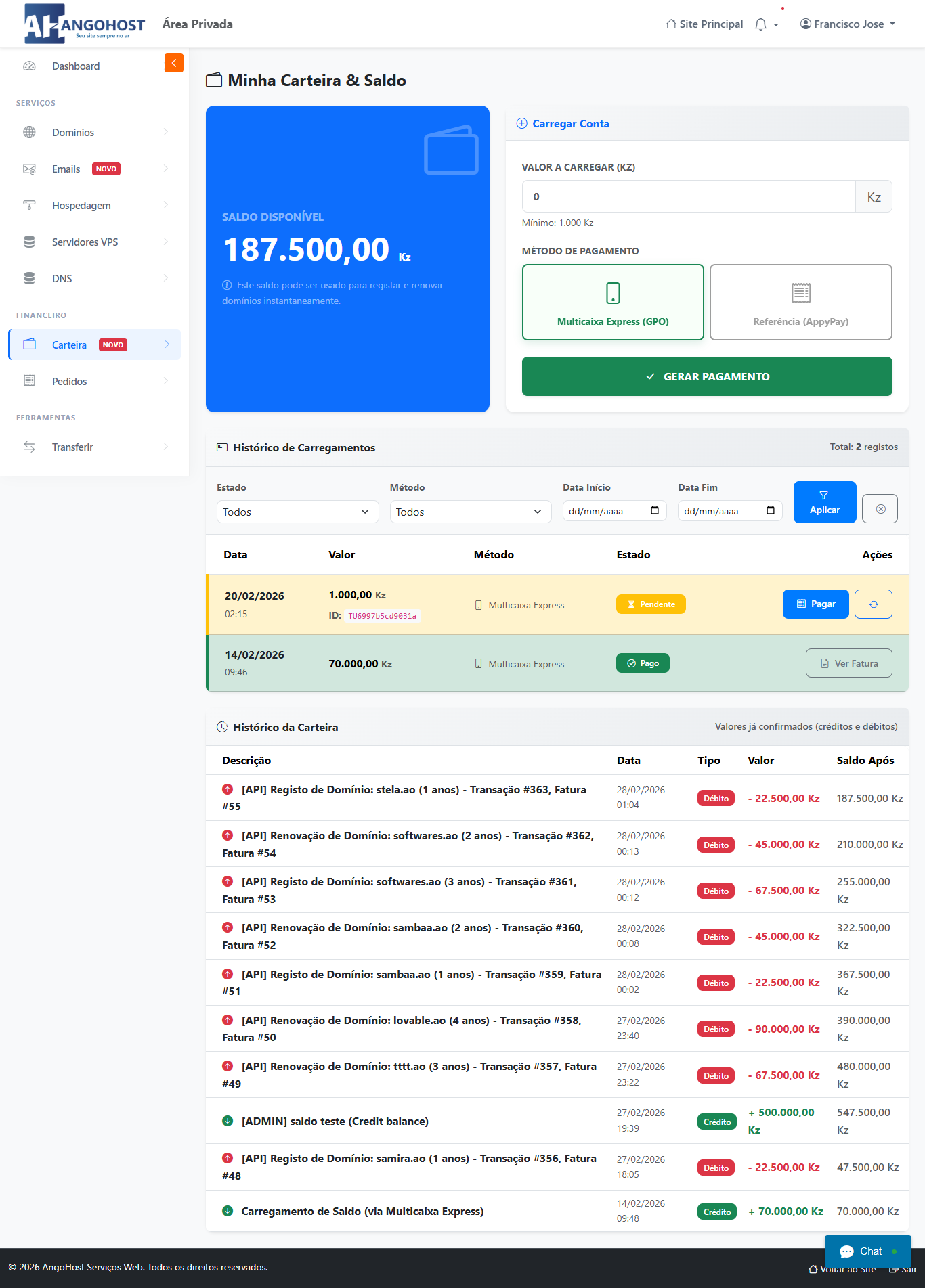
Task: Click the refresh icon beside Pagar
Action: pos(873,604)
